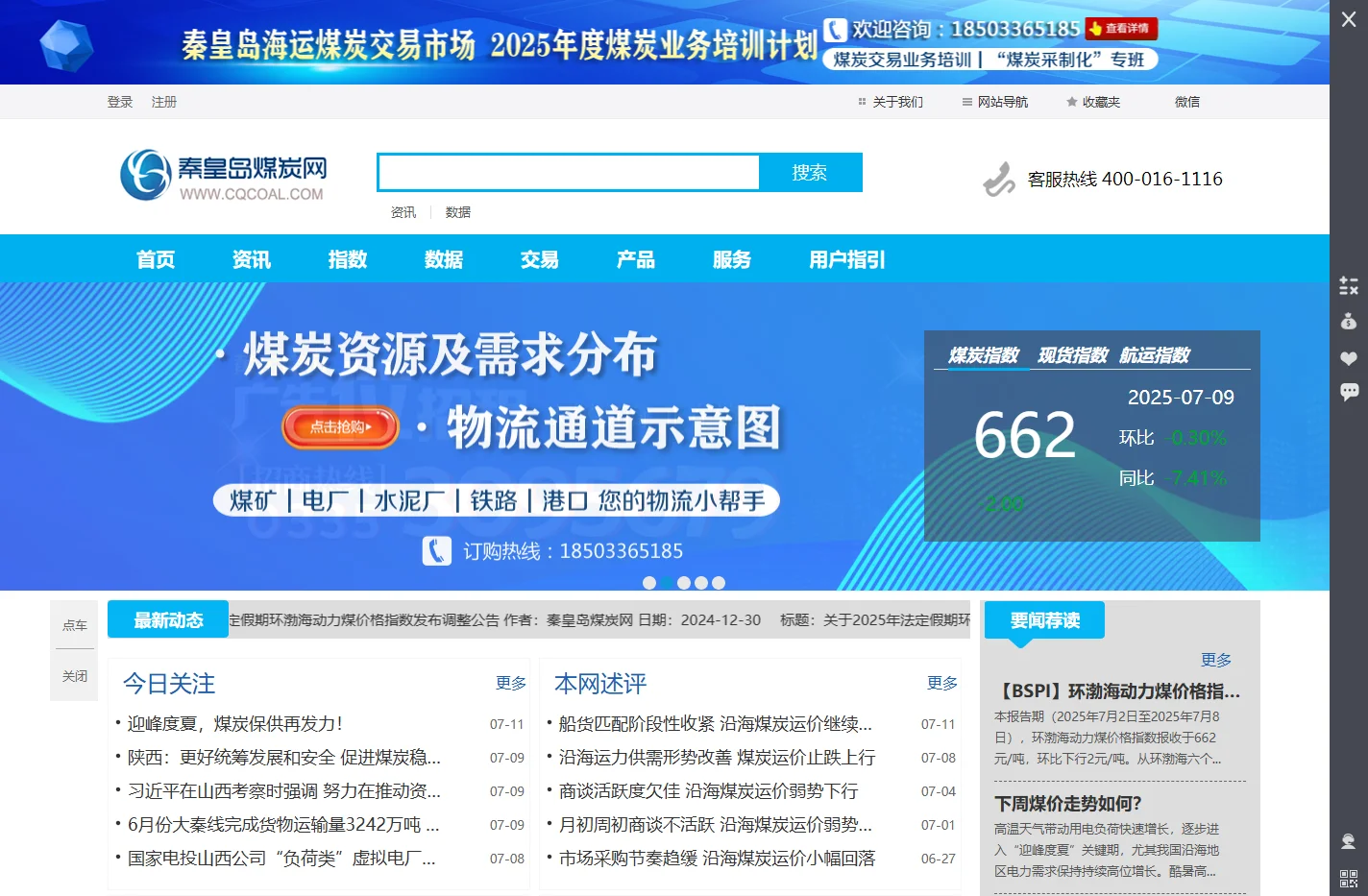The width and height of the screenshot is (1368, 896).
Task: Select the fourth carousel dot indicator
Action: [x=701, y=583]
